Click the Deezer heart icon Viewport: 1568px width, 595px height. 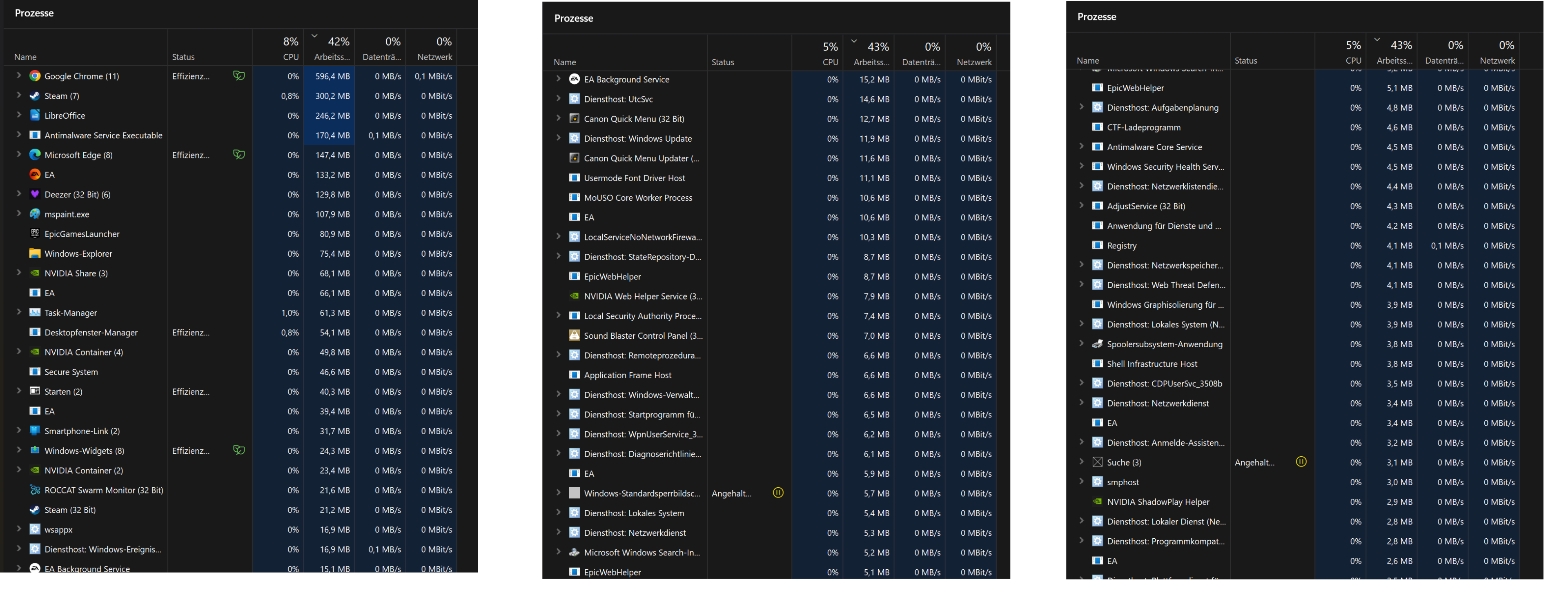point(35,195)
